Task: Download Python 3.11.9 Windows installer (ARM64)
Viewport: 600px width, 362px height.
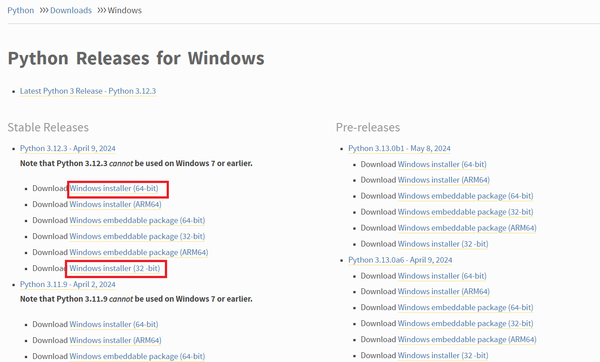Action: 115,341
